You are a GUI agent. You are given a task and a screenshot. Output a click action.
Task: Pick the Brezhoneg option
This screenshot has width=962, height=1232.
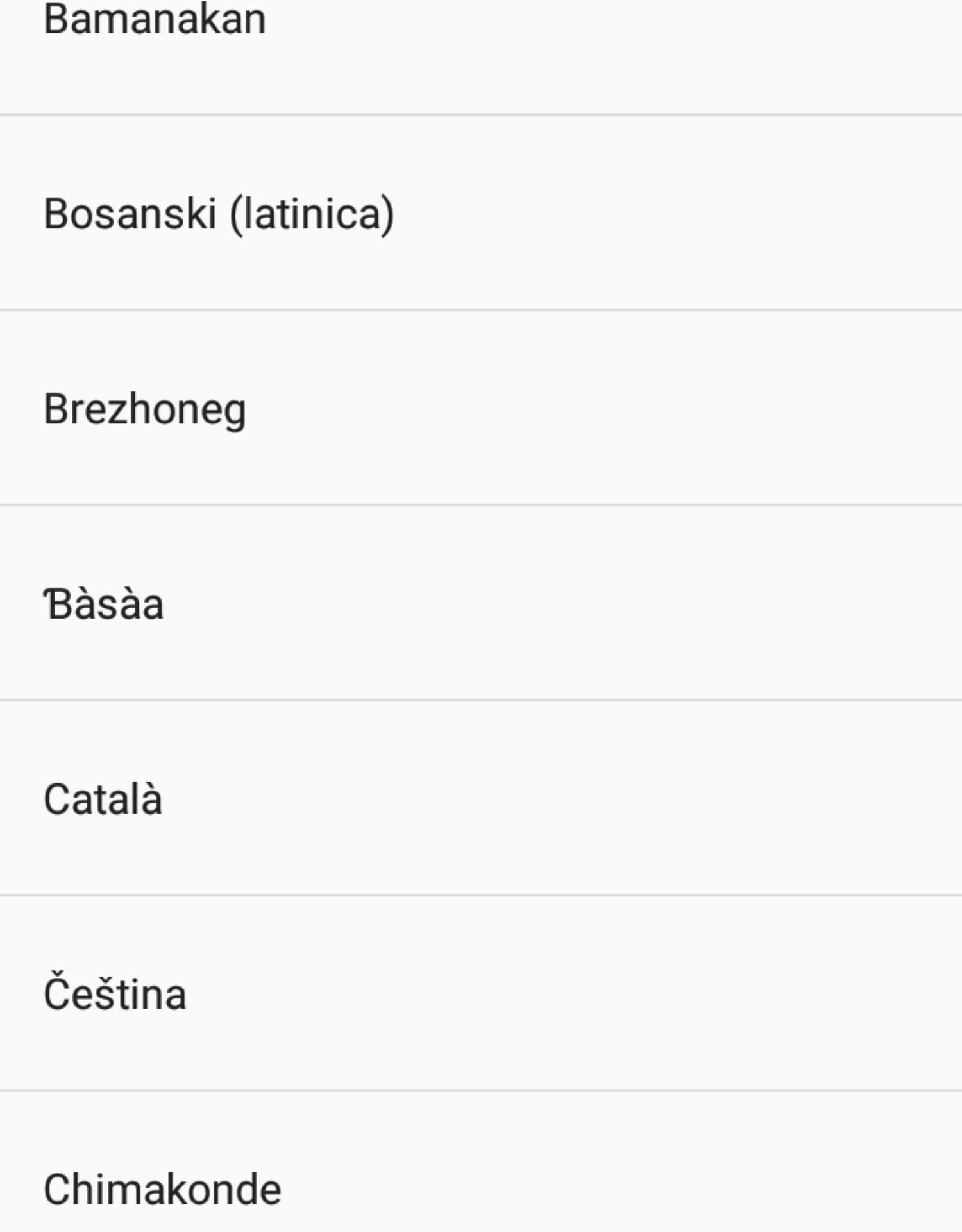145,409
